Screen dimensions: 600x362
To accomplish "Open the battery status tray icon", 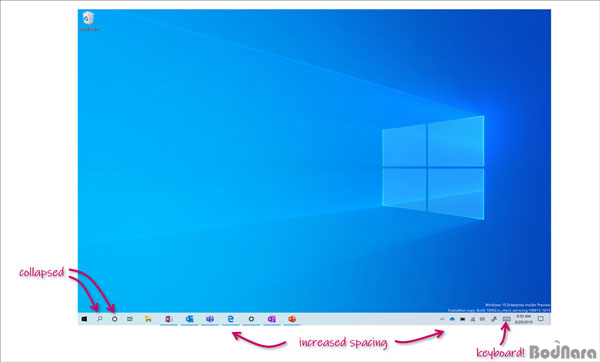I will tap(463, 319).
